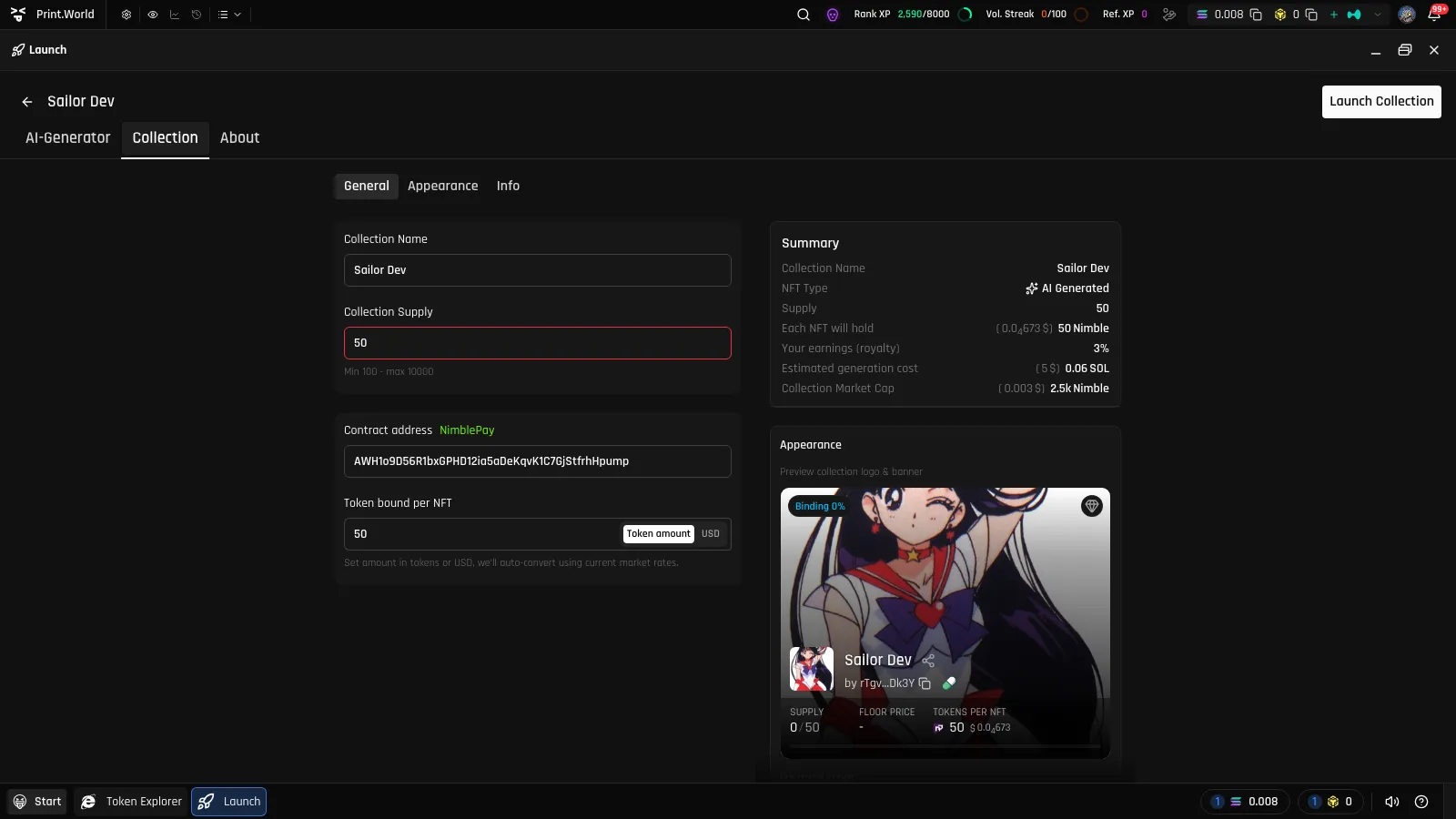
Task: Open help question mark icon in taskbar
Action: (x=1421, y=802)
